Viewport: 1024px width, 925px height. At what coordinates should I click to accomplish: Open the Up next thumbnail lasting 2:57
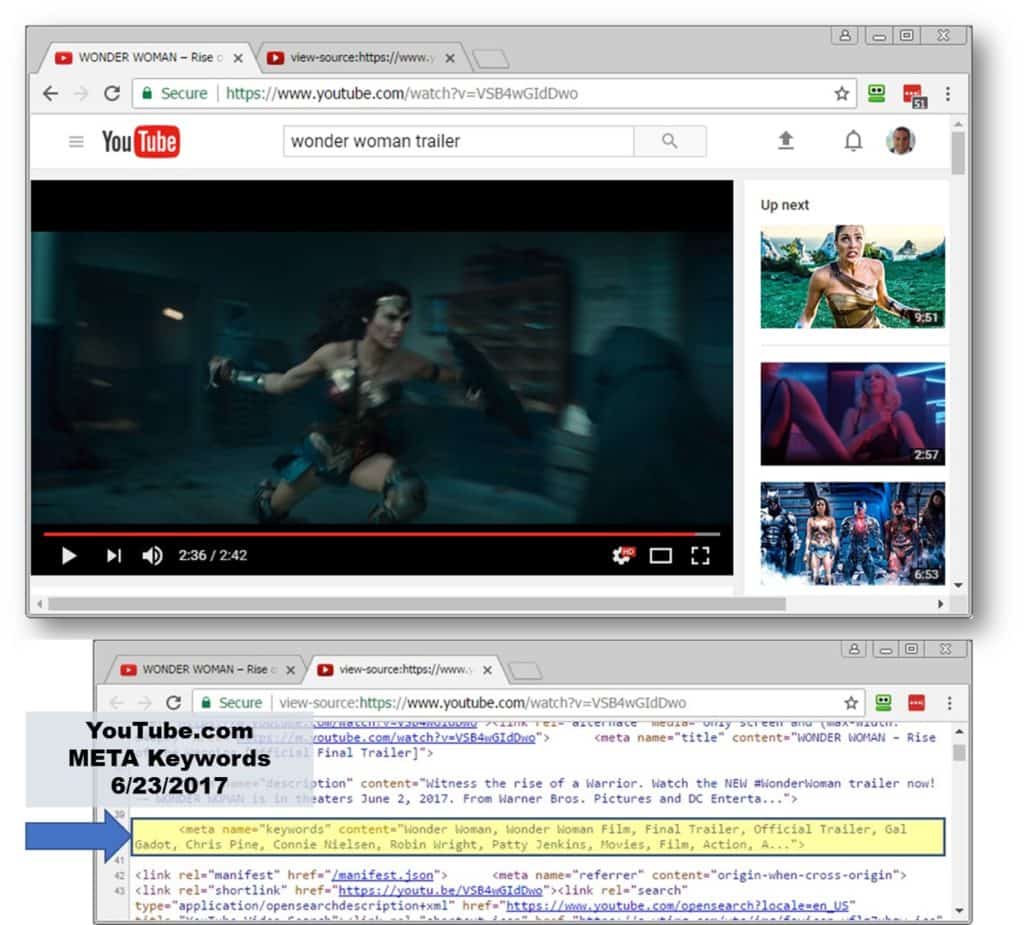tap(852, 414)
